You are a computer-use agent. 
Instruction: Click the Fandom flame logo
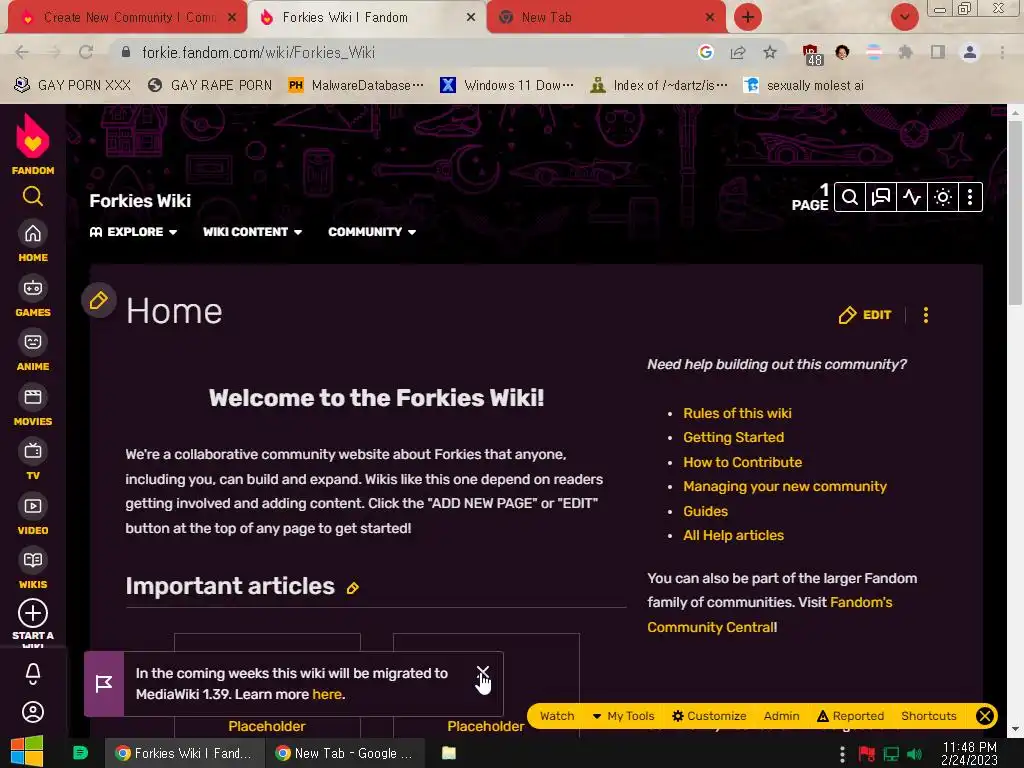coord(33,137)
